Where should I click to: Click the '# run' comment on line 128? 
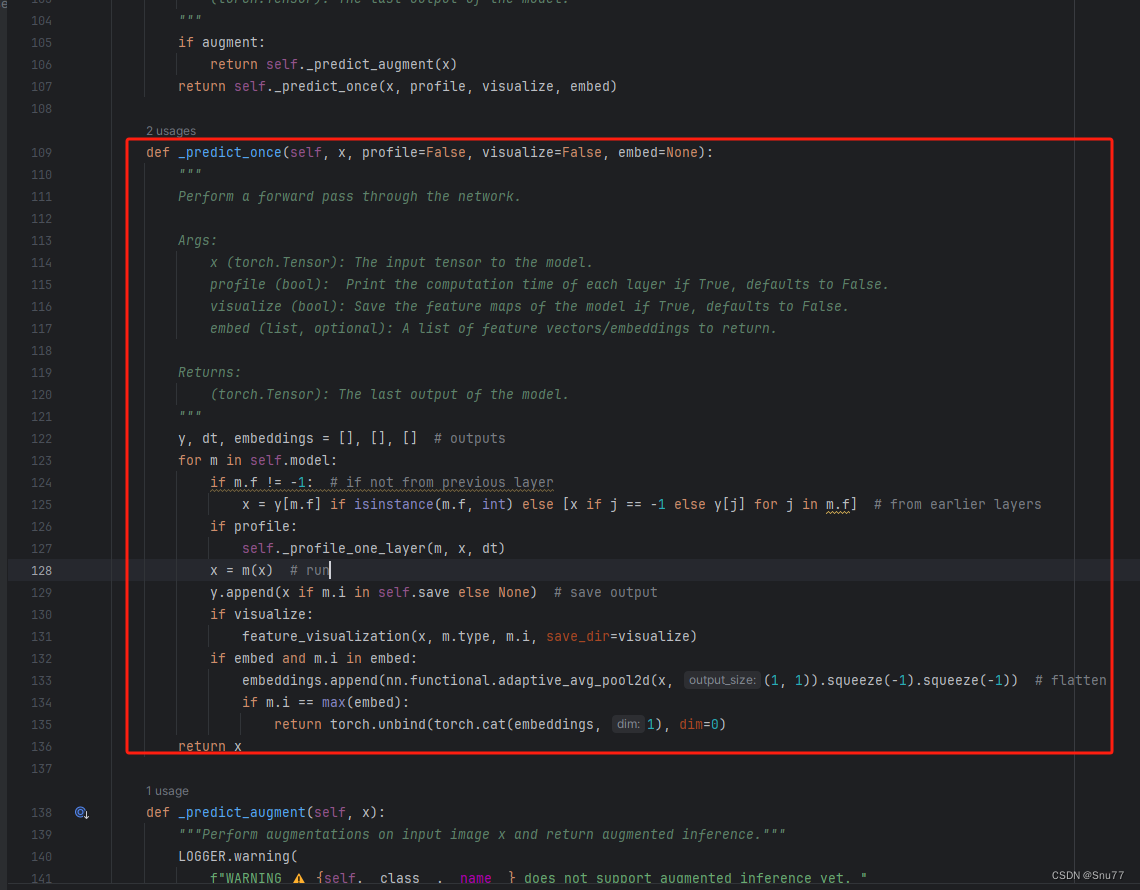[x=310, y=571]
